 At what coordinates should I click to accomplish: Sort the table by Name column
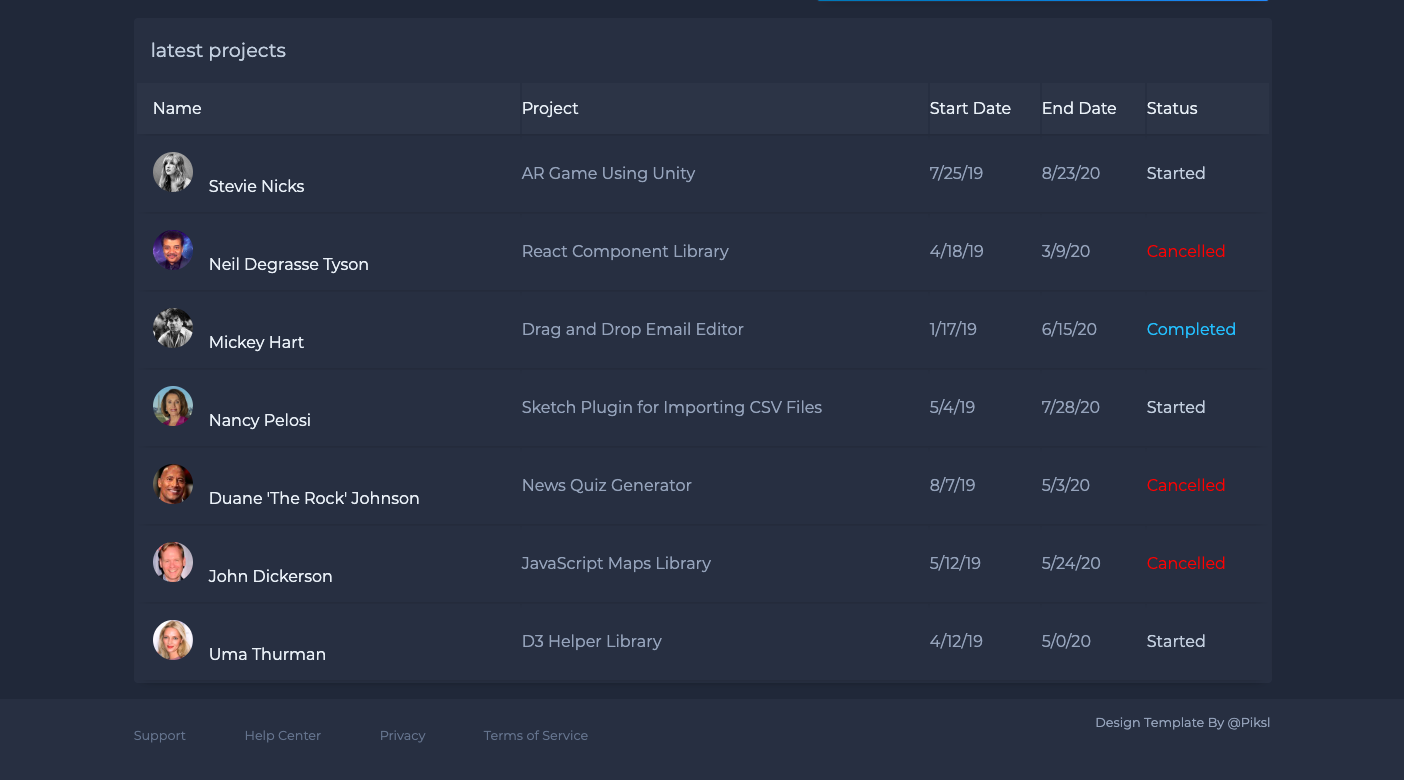click(x=177, y=108)
